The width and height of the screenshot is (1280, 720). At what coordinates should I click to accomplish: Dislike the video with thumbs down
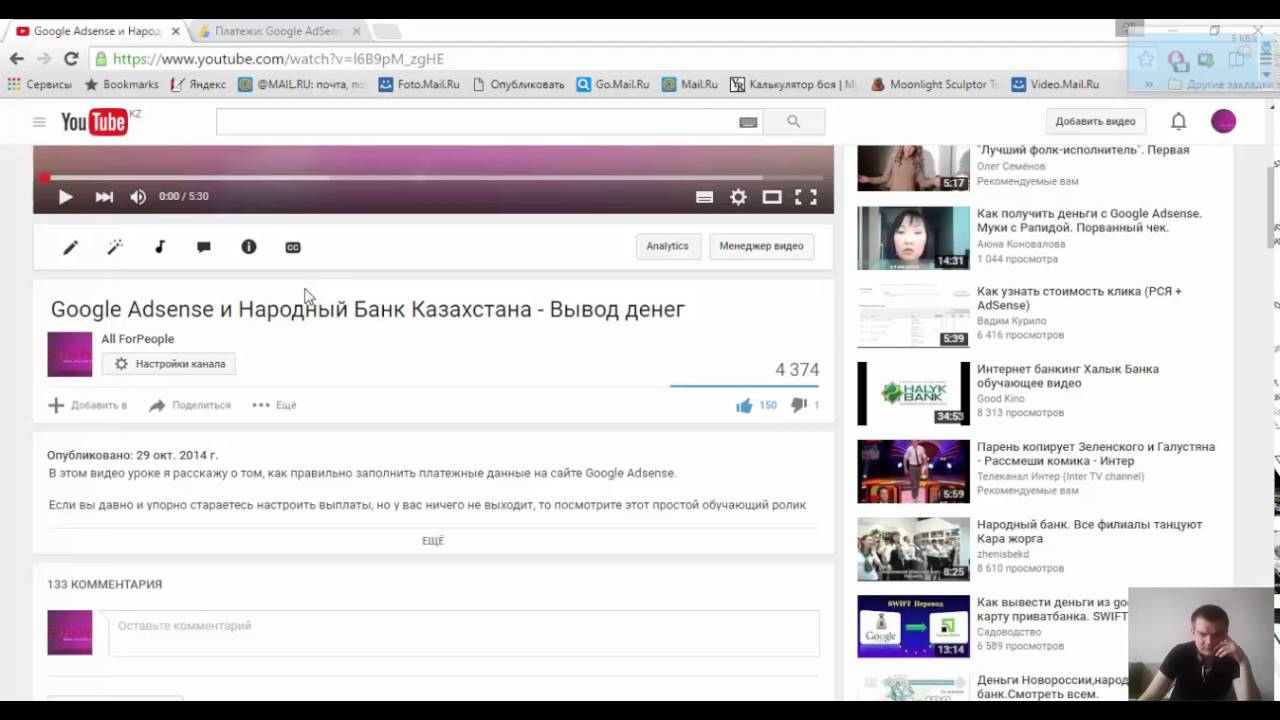[x=798, y=405]
